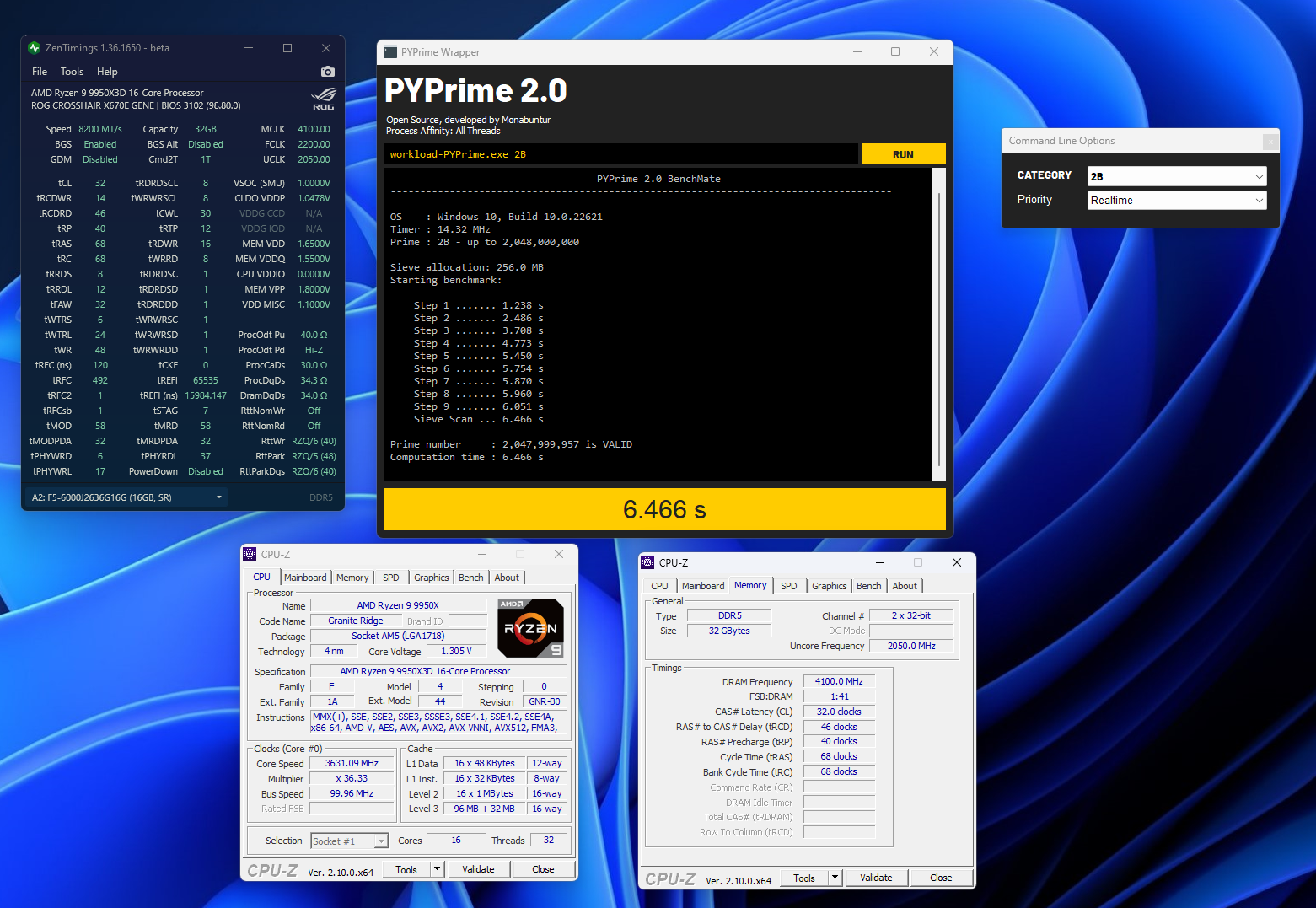Screen dimensions: 1316x908
Task: Click the ROG logo in ZenTimings
Action: [323, 99]
